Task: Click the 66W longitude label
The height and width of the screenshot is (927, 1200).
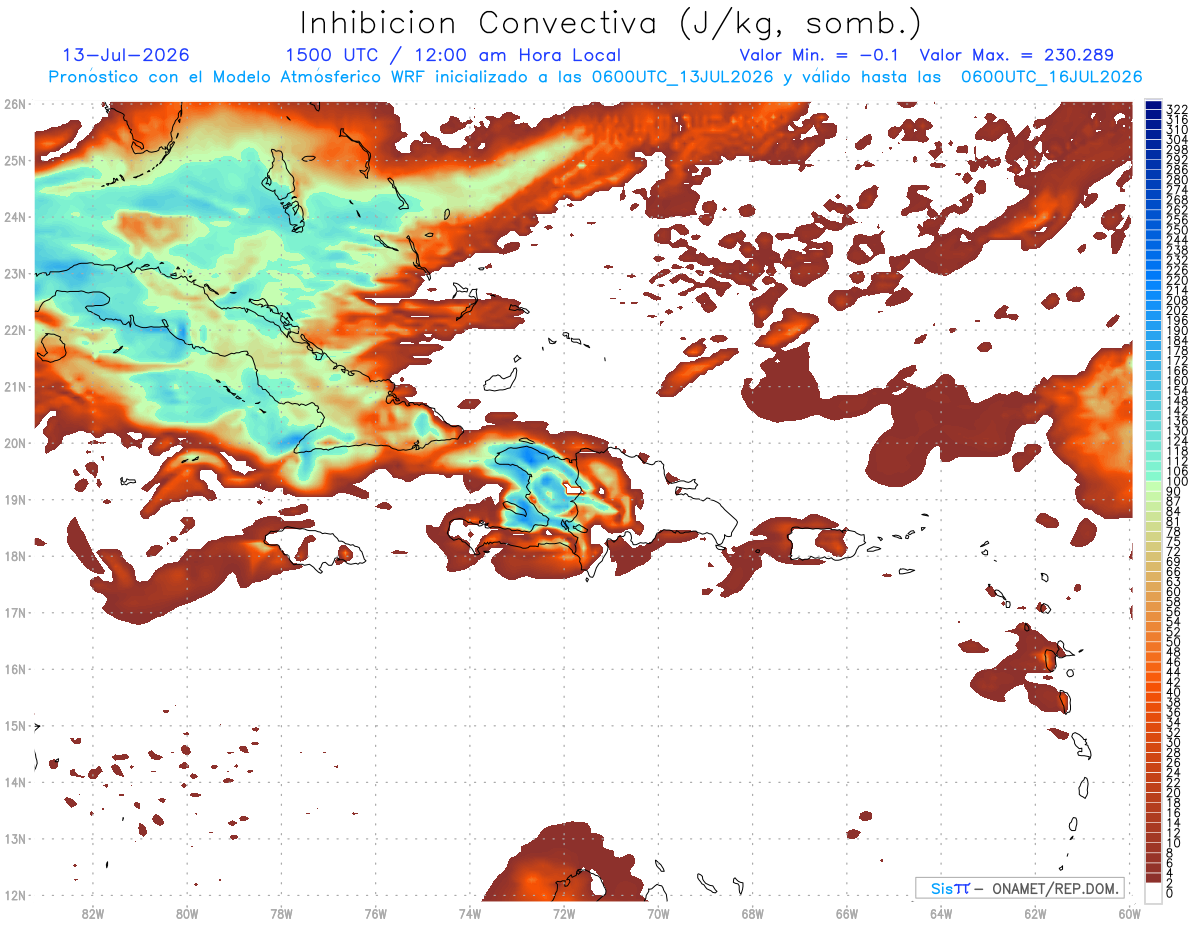Action: (x=847, y=913)
